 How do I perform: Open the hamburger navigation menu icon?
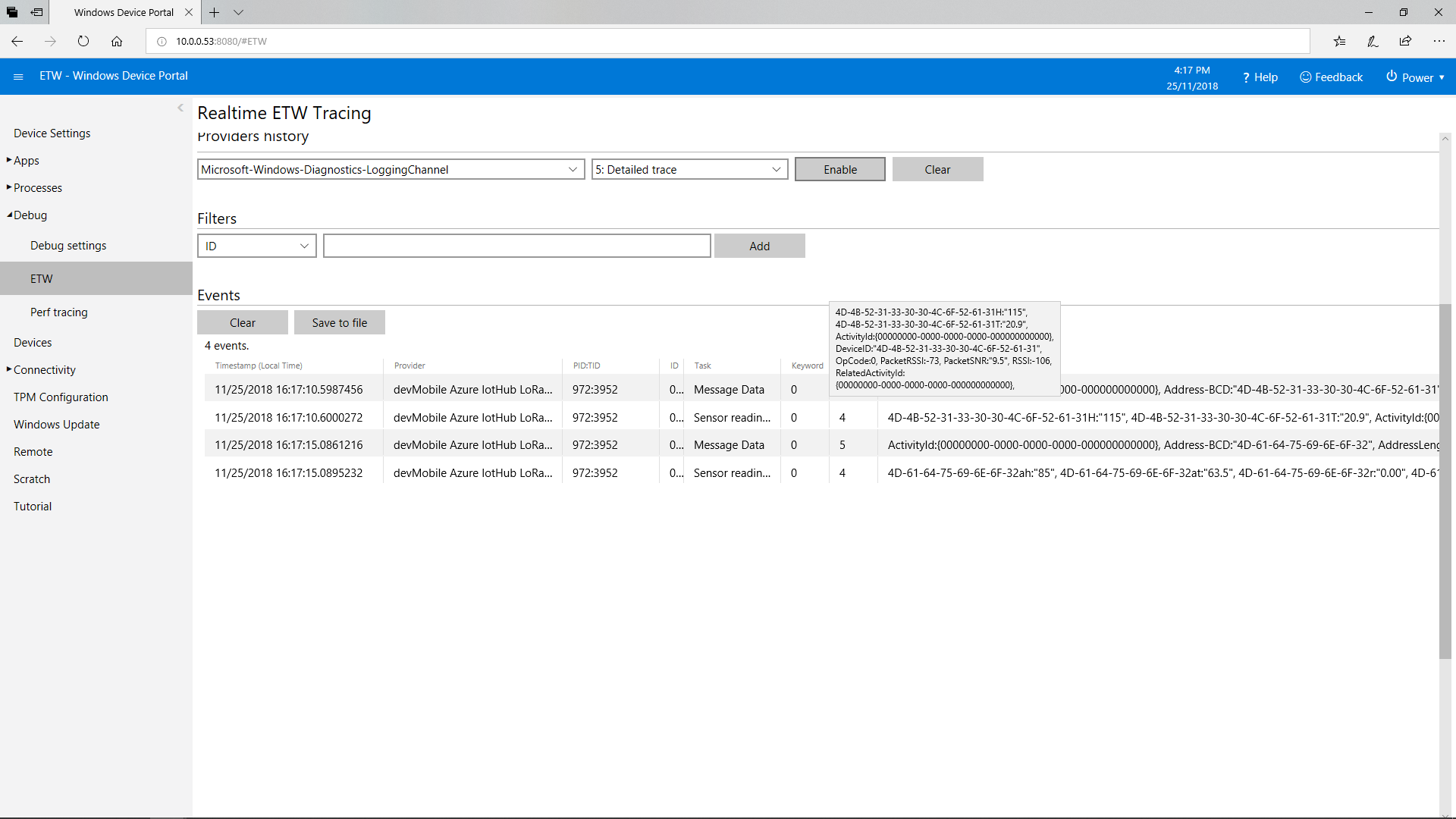[x=18, y=77]
